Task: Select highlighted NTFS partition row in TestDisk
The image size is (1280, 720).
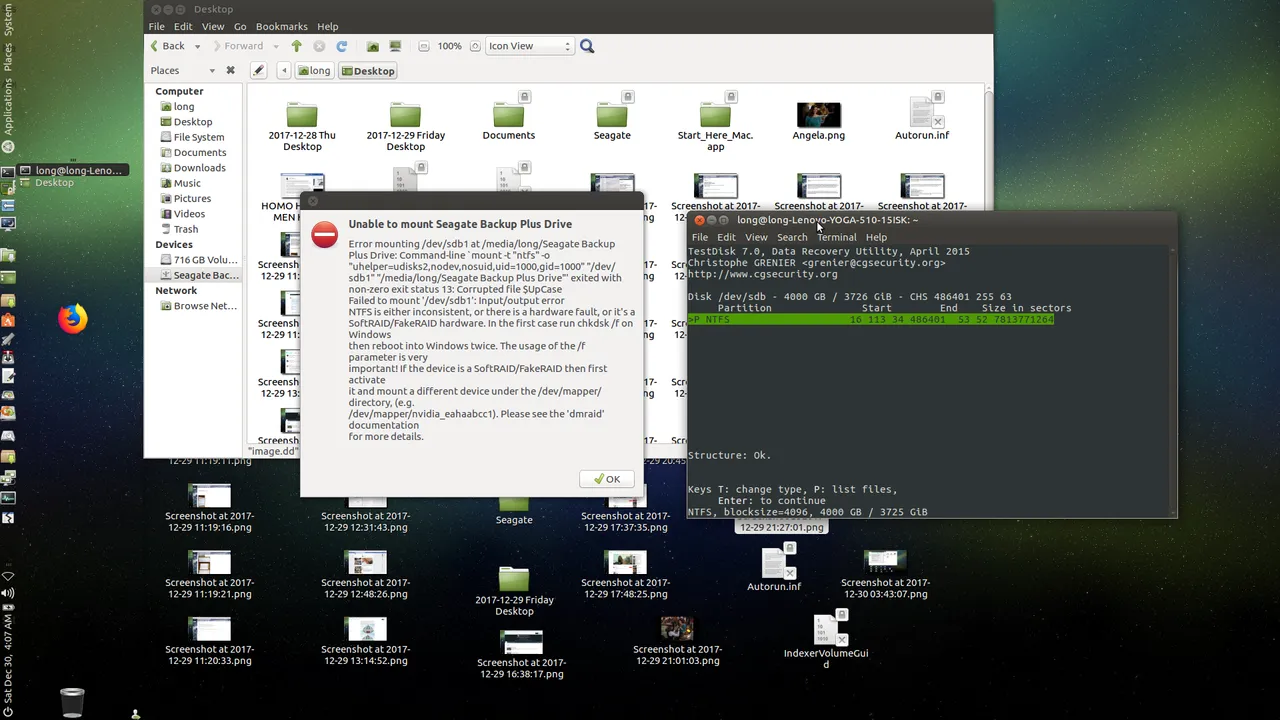Action: coord(871,319)
